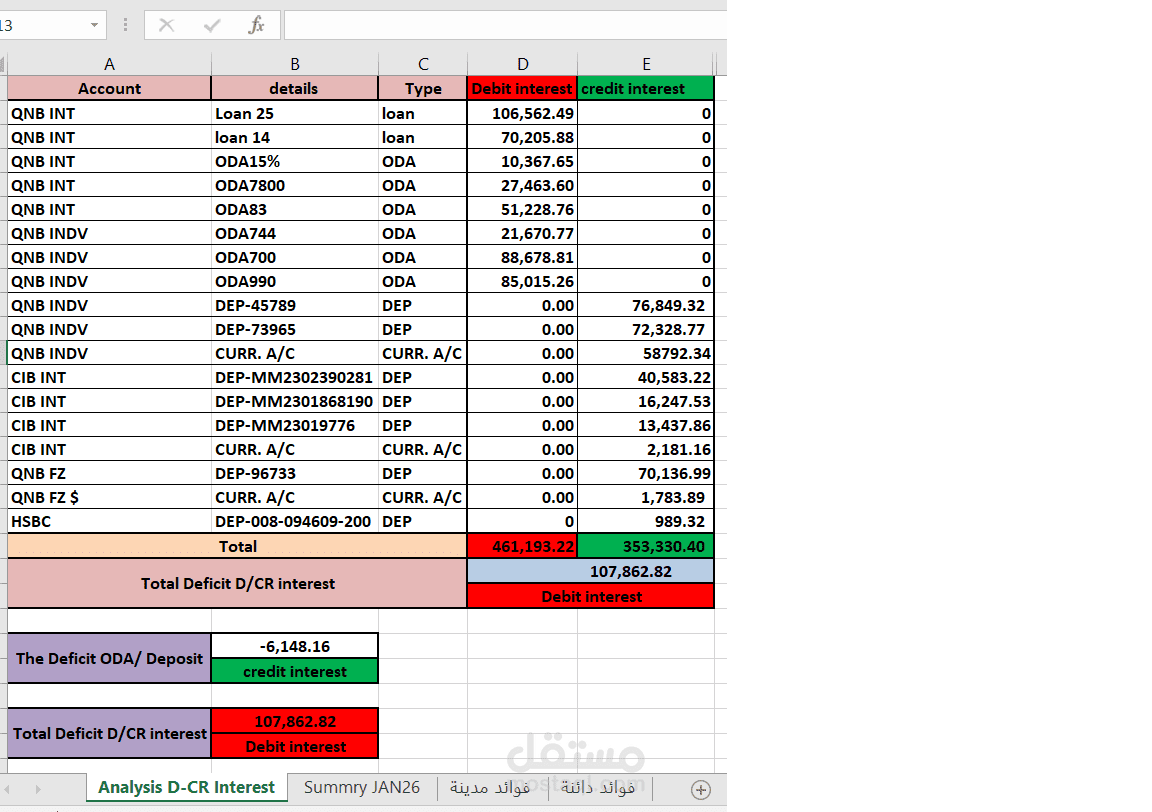Select the cell with value 27,463.60
This screenshot has height=812, width=1152.
click(522, 185)
